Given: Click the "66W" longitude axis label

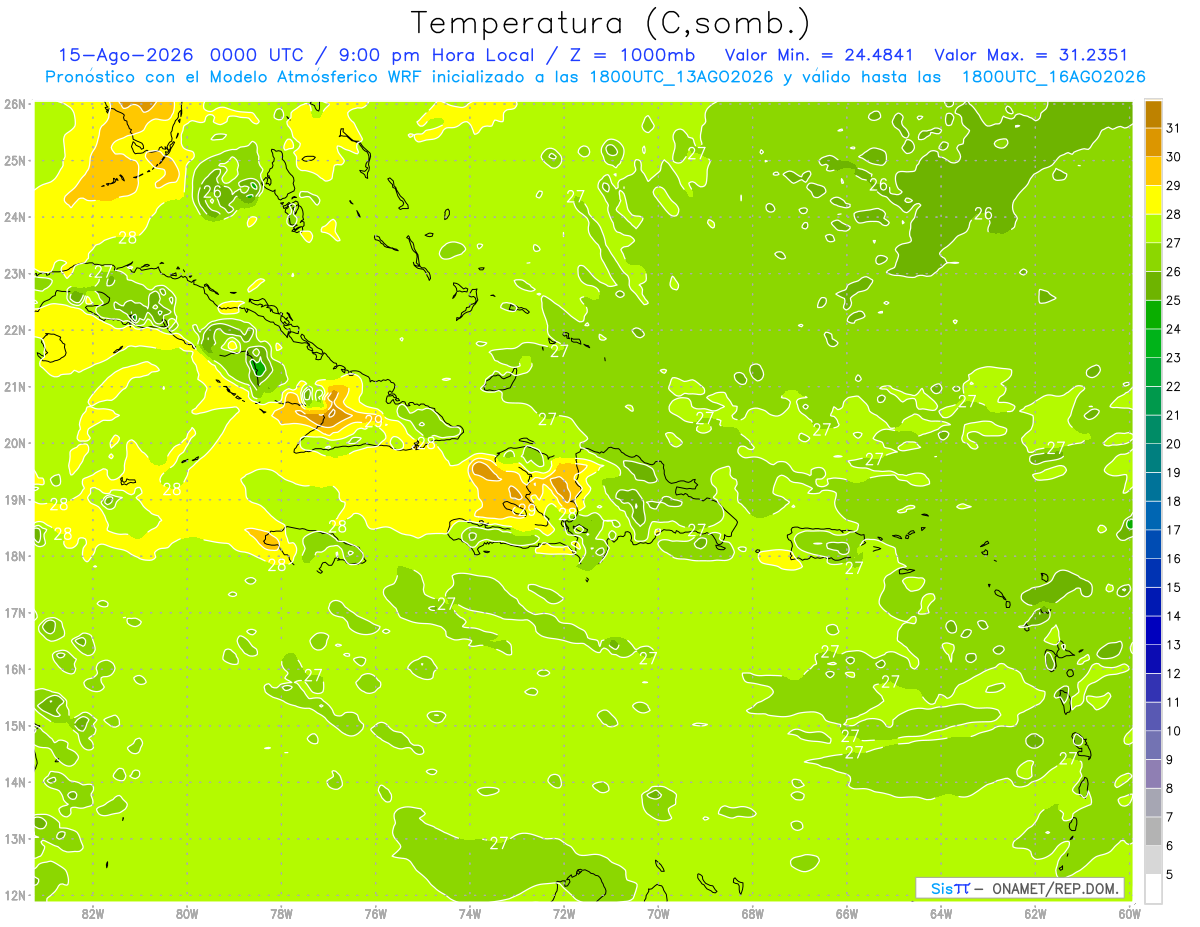Looking at the screenshot, I should tap(847, 913).
